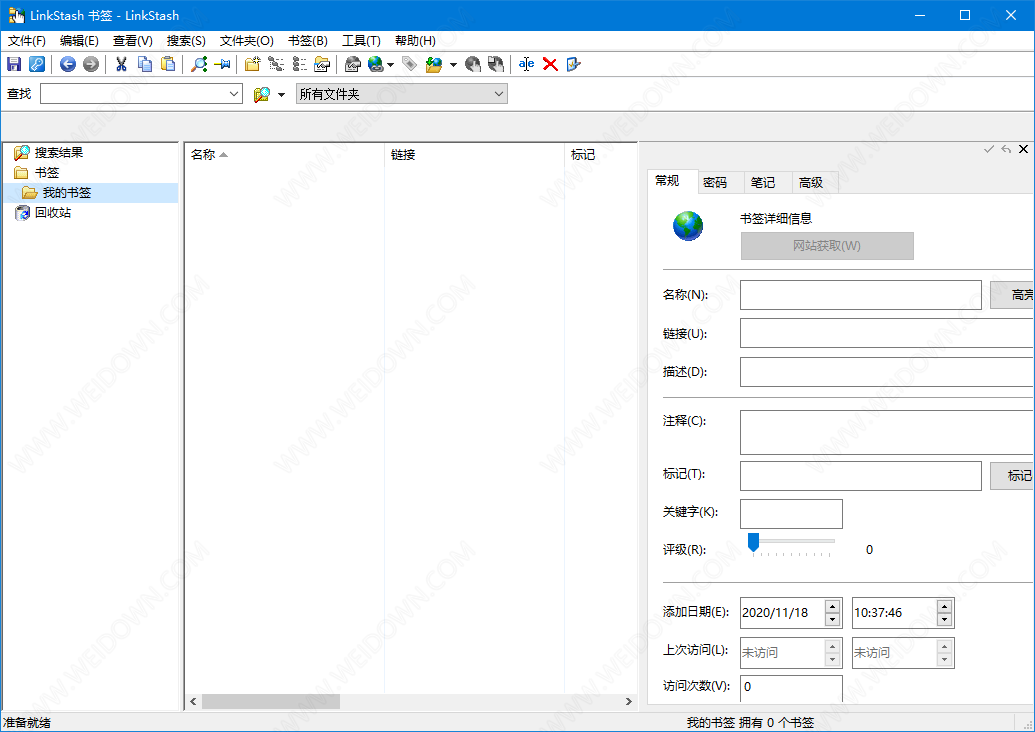Click the edit properties icon with pencil
This screenshot has width=1035, height=732.
(573, 64)
